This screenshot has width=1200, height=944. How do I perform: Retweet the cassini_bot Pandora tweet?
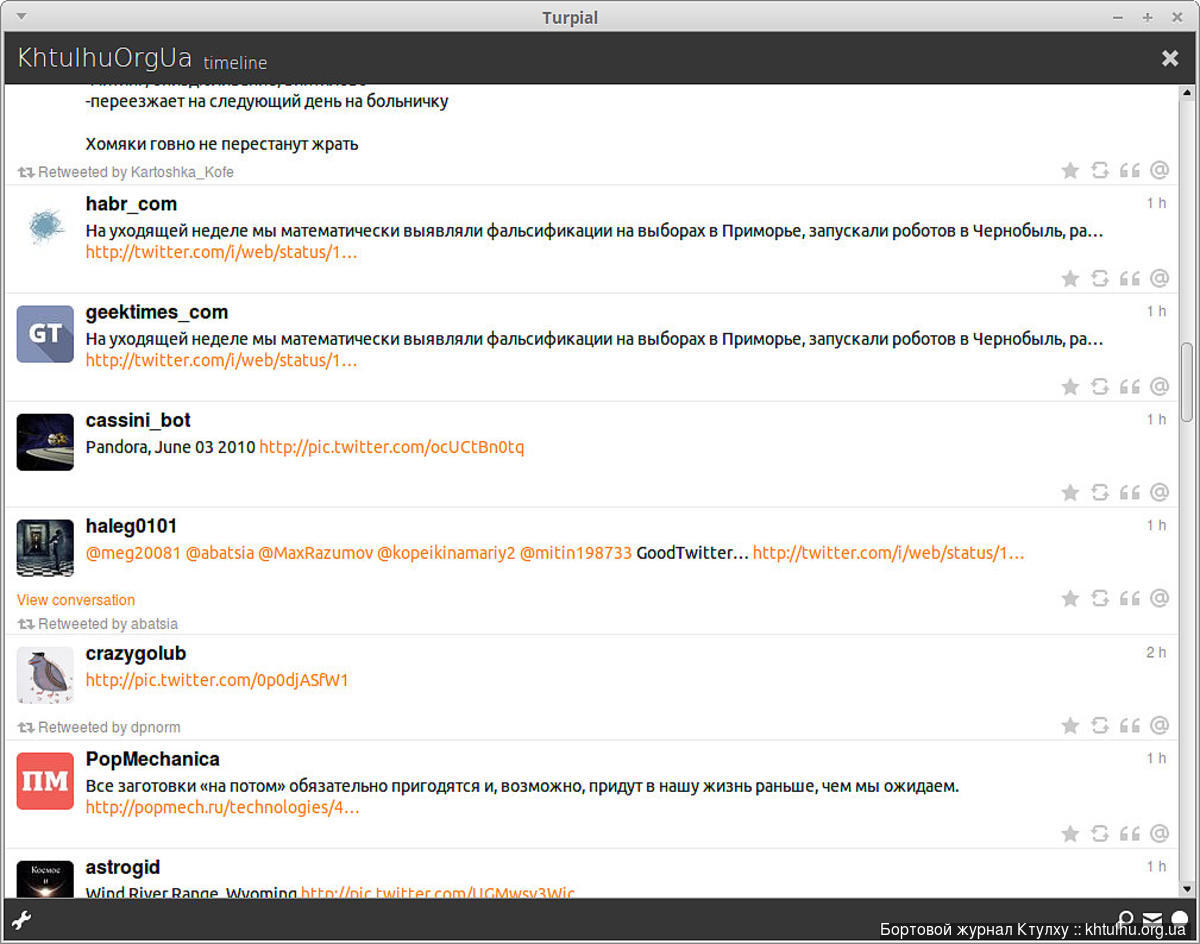(1100, 492)
